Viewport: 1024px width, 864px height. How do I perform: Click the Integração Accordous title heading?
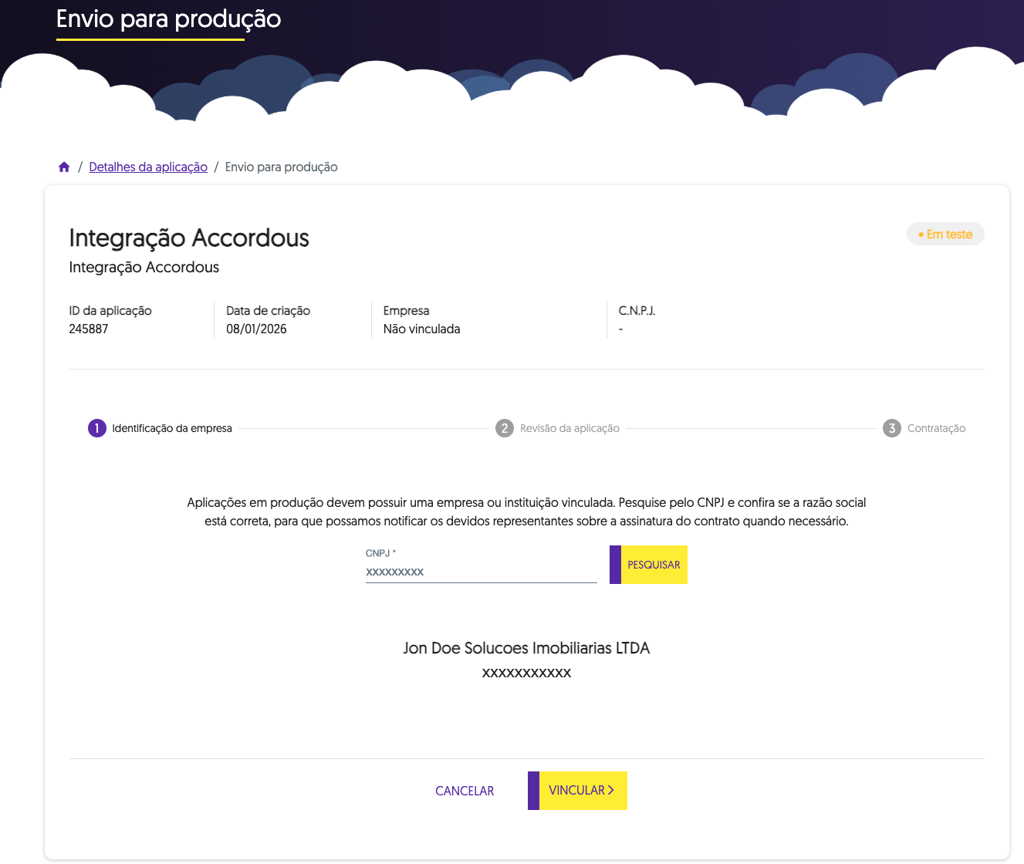click(x=189, y=238)
